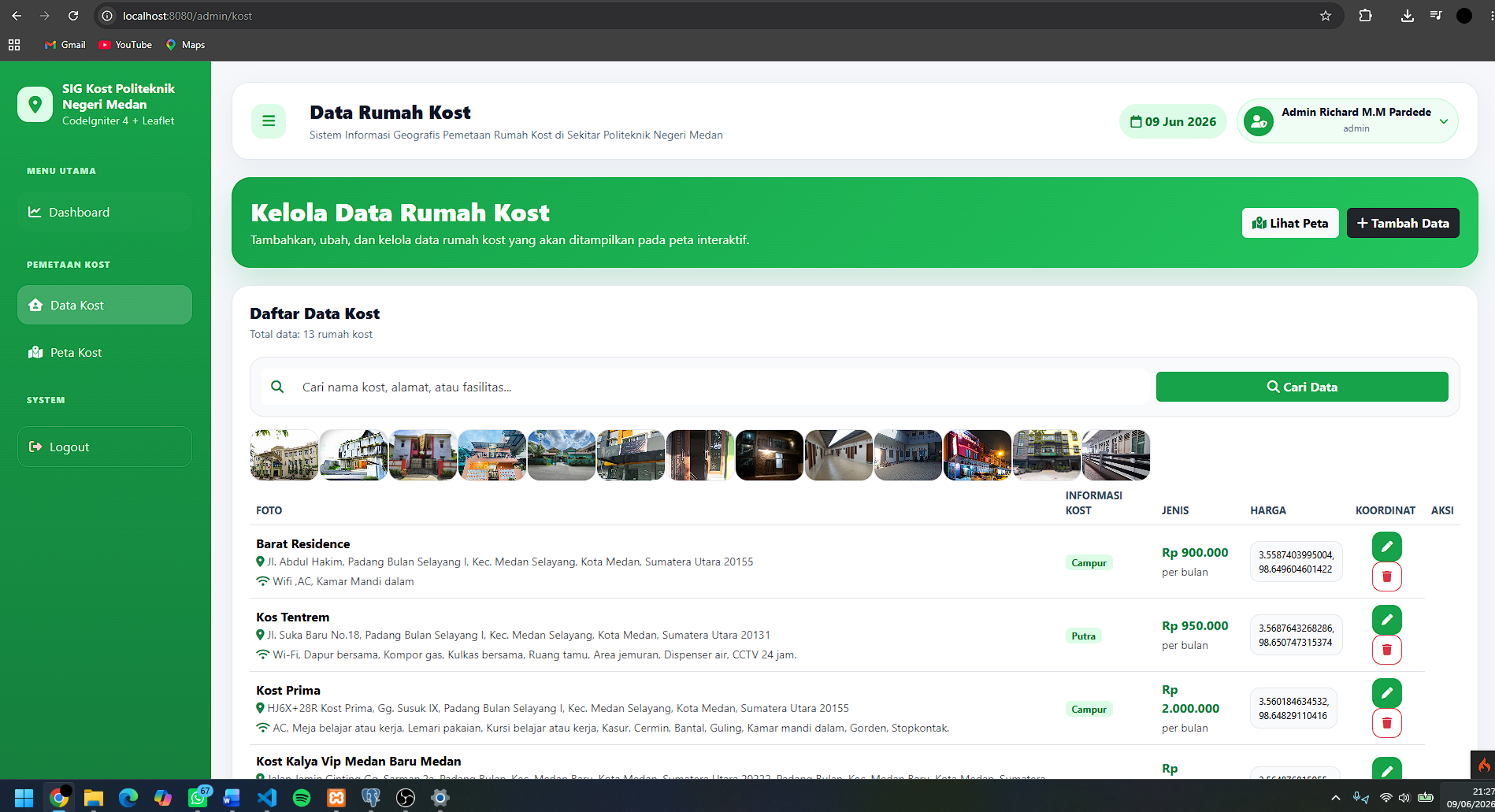Edit Barat Residence with pencil icon

click(1387, 547)
